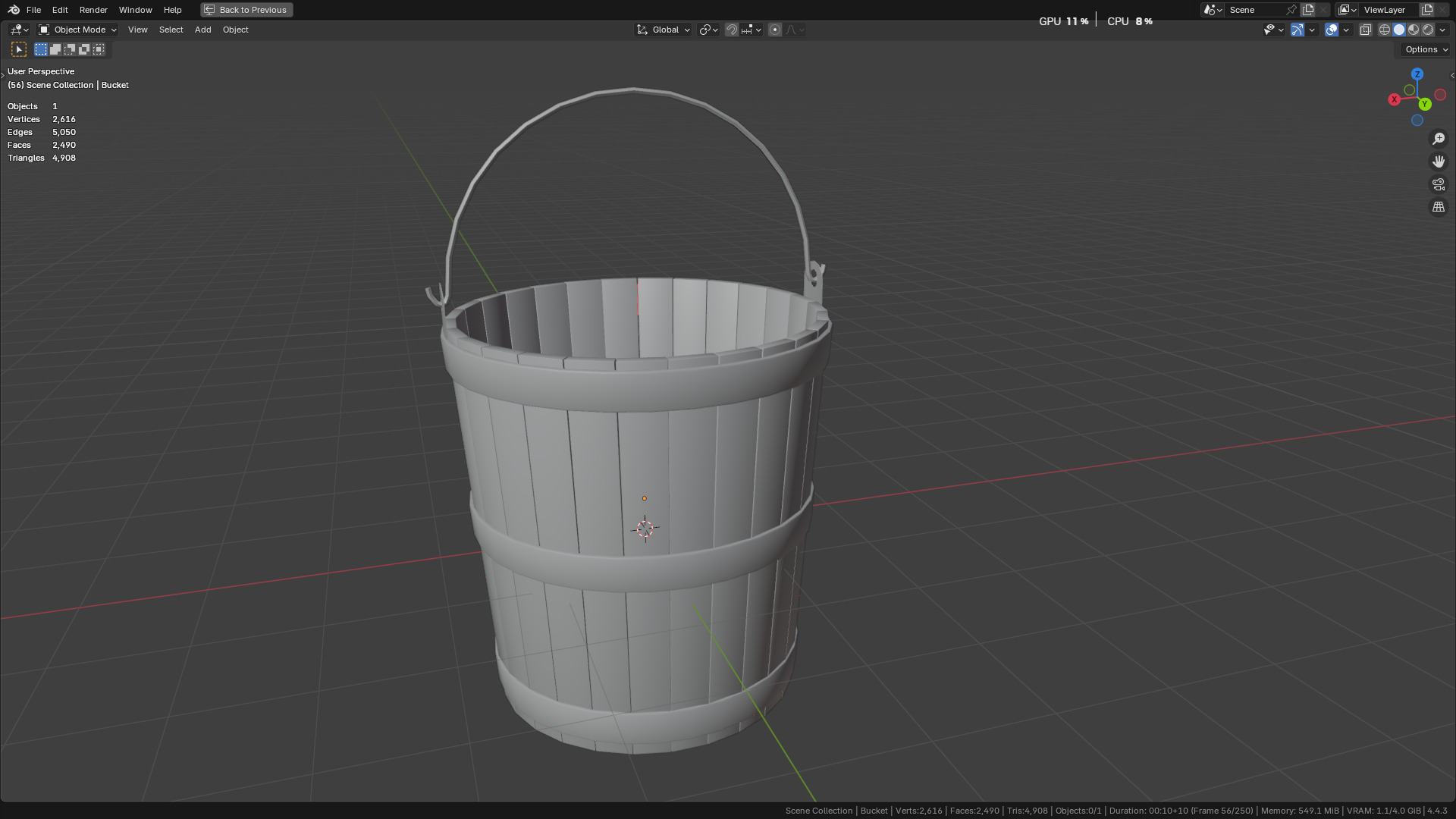Click the Scene name field
1456x819 pixels.
pos(1255,10)
